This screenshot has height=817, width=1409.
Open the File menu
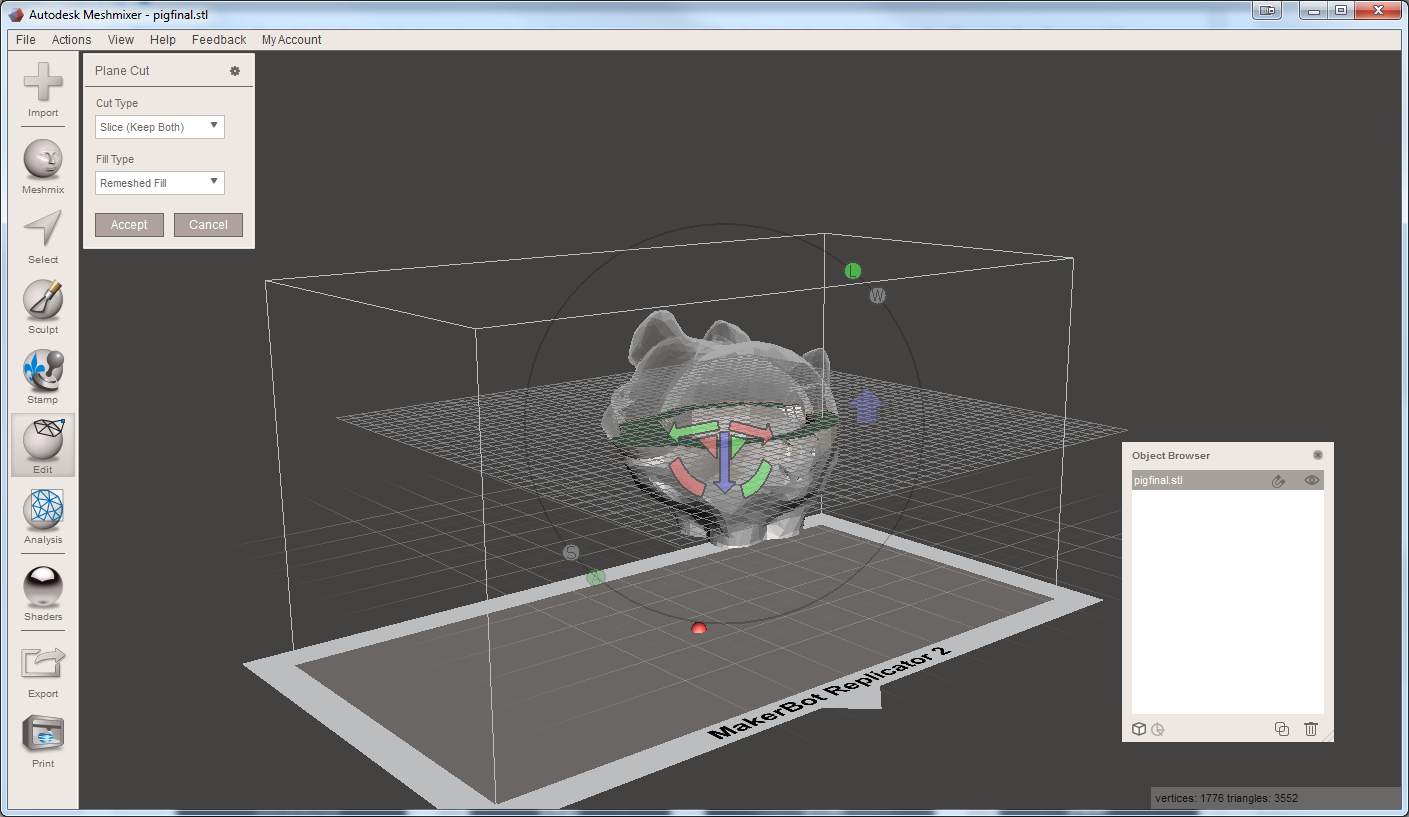tap(26, 40)
